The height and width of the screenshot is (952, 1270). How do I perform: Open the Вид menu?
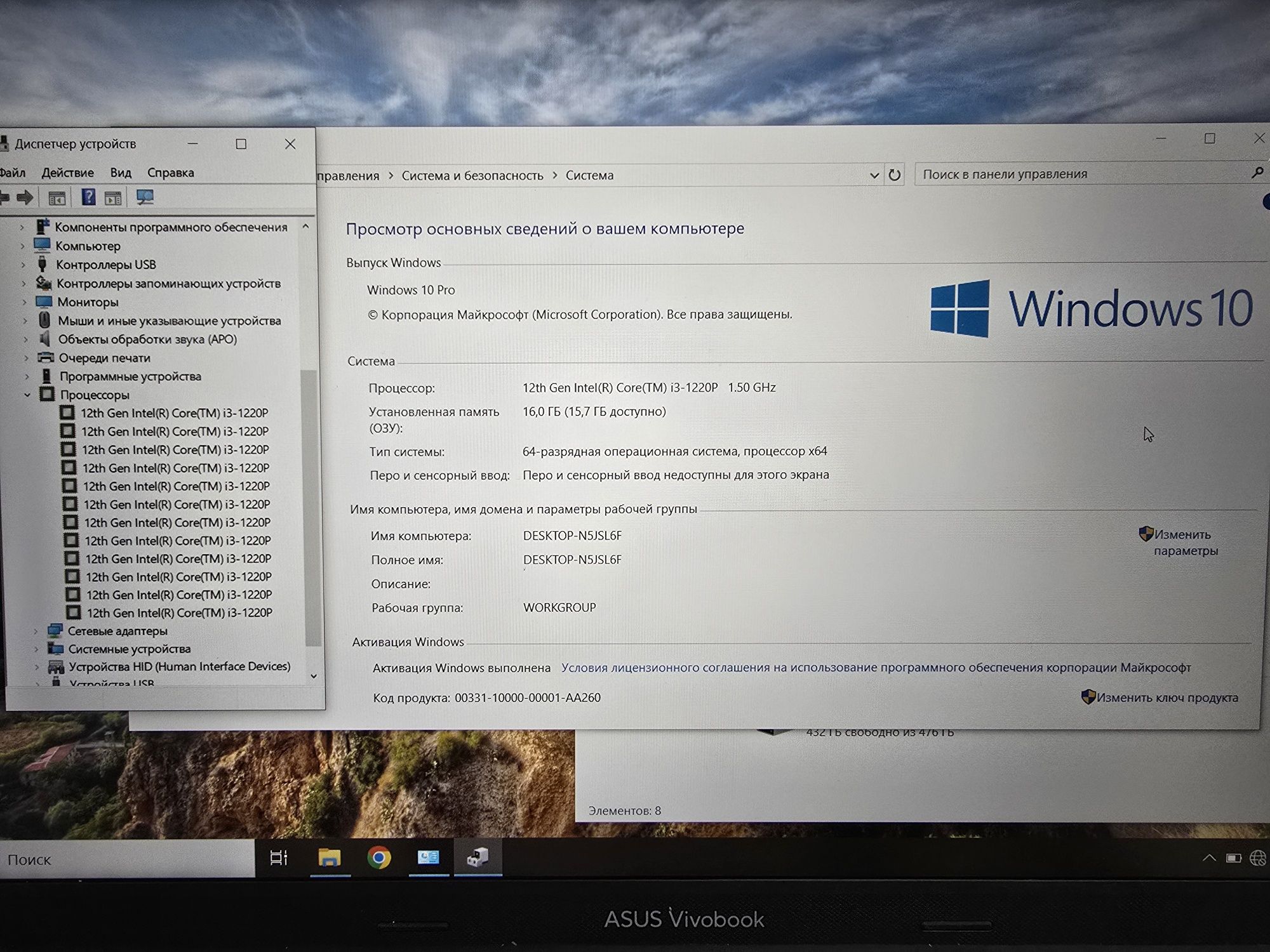(121, 173)
